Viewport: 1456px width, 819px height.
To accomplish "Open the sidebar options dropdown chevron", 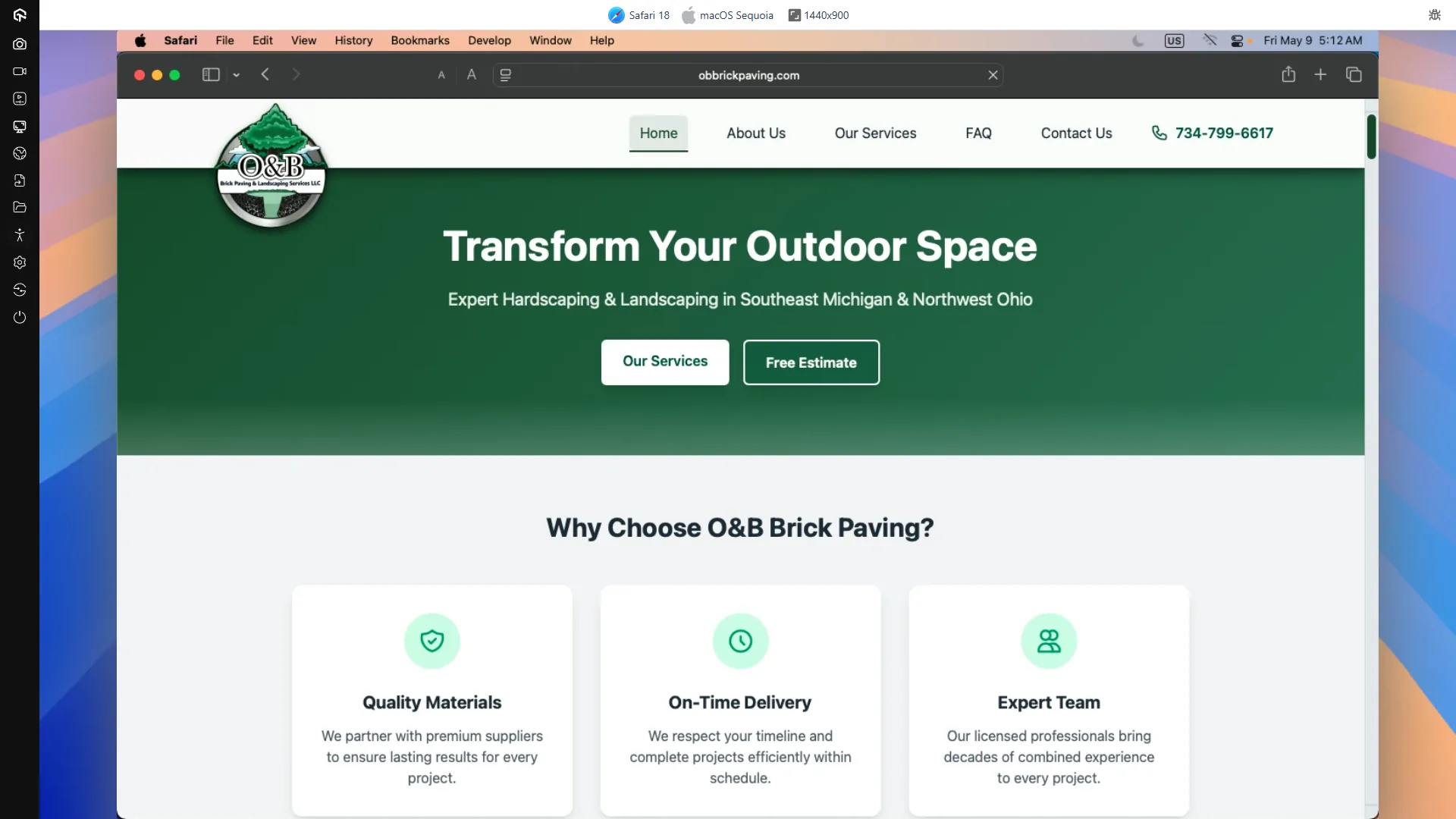I will pyautogui.click(x=237, y=75).
